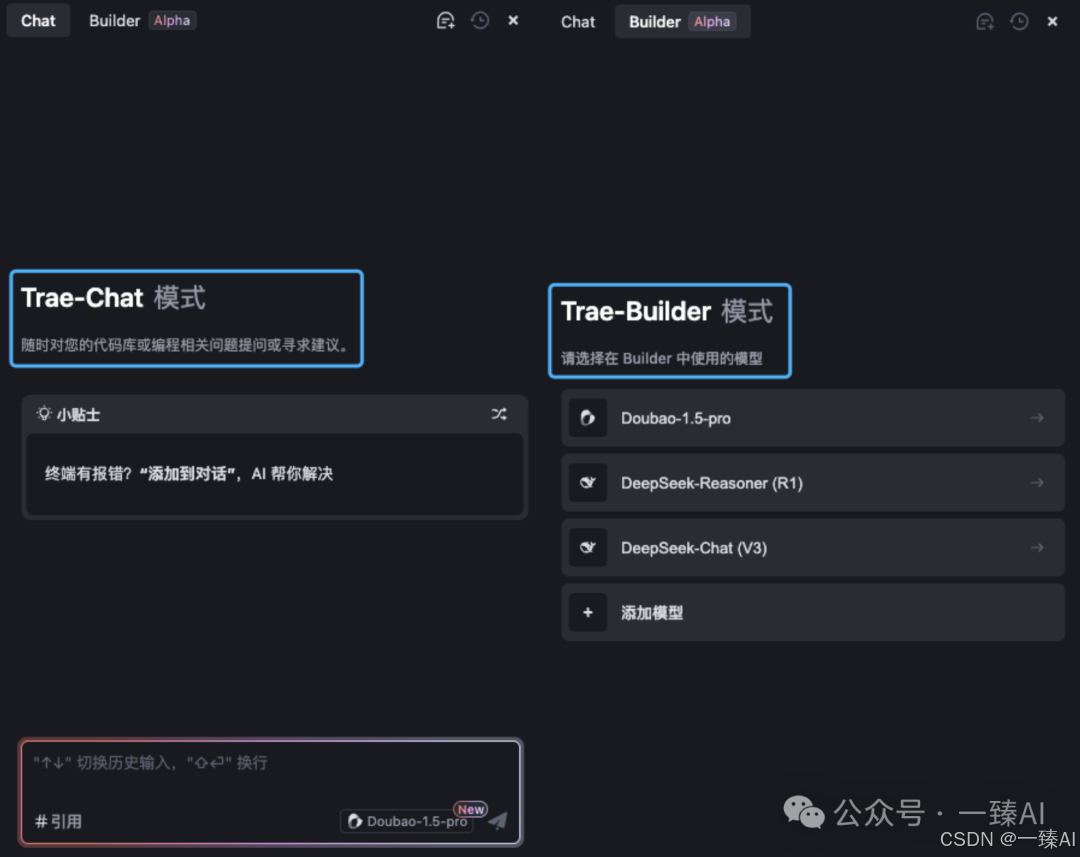
Task: Click the plus icon beside 添加模型
Action: [588, 612]
